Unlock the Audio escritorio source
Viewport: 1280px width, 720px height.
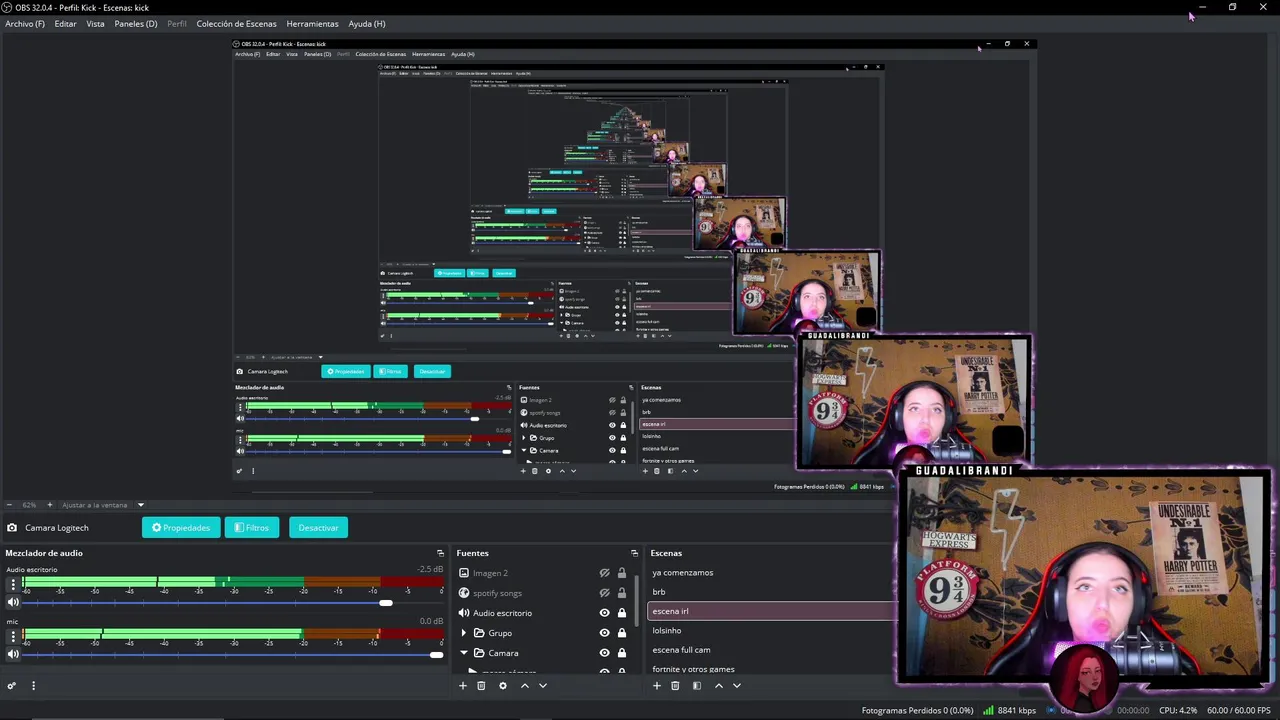coord(621,613)
